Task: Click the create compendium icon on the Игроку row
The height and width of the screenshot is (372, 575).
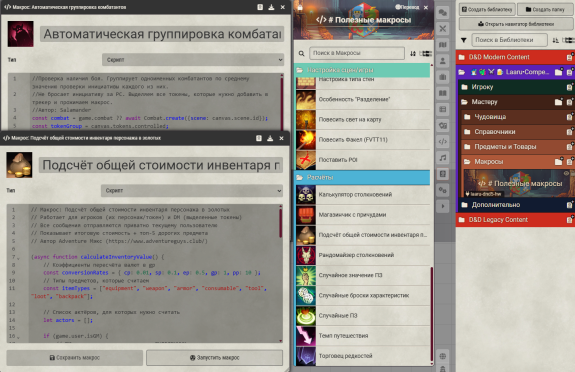Action: pos(569,87)
